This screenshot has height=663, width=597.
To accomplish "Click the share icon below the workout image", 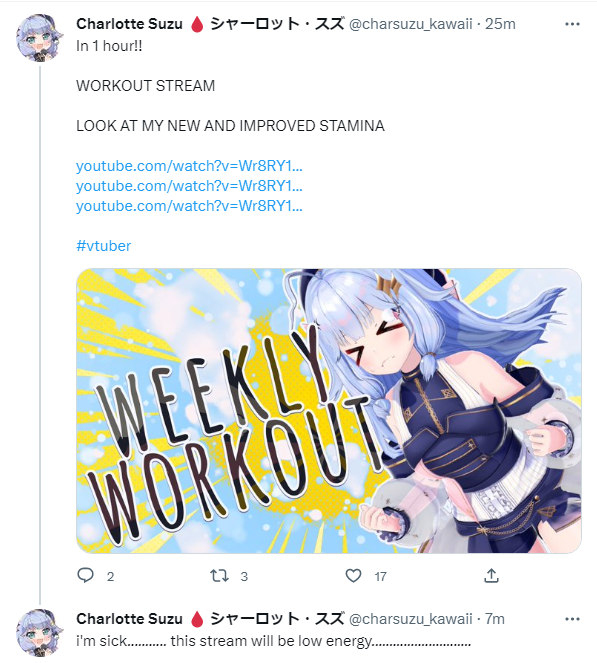I will point(491,575).
